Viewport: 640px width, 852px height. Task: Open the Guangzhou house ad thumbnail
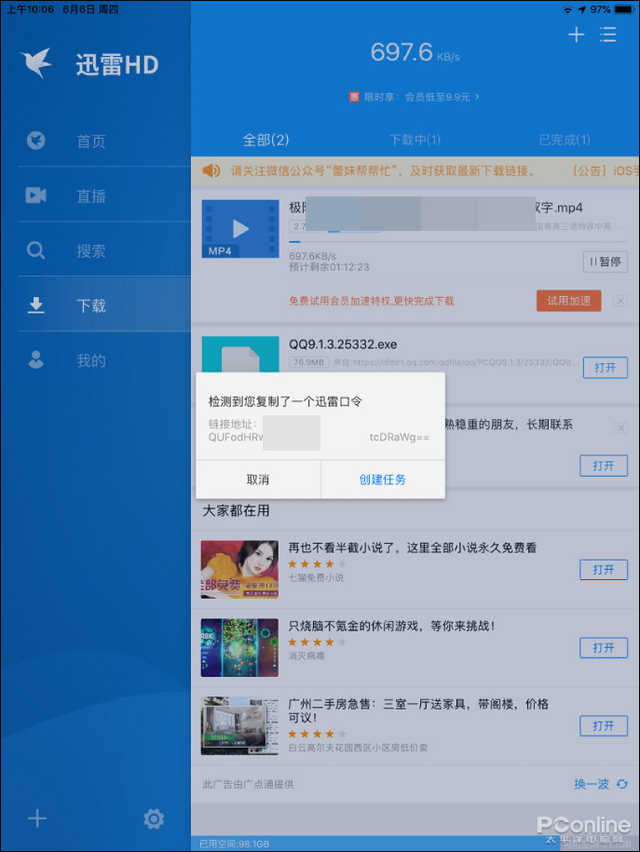(x=240, y=726)
